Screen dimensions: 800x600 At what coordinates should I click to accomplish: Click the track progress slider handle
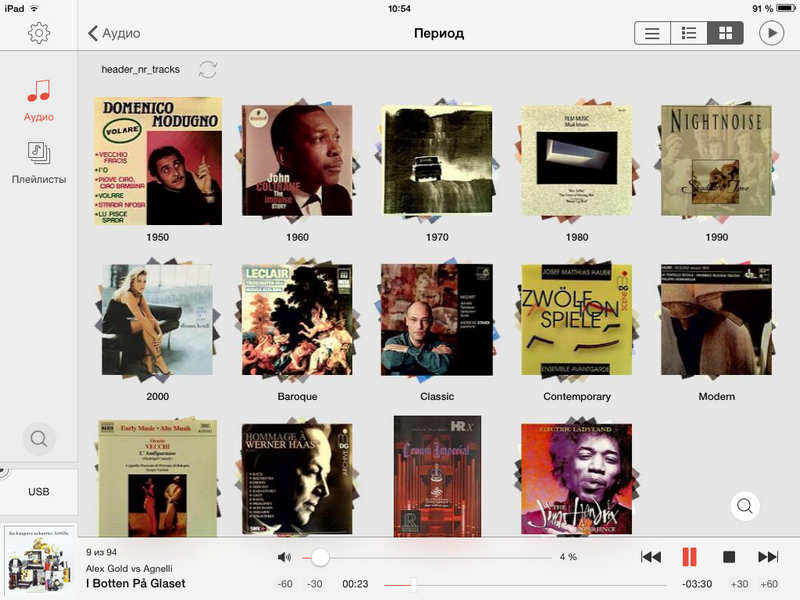pos(414,585)
